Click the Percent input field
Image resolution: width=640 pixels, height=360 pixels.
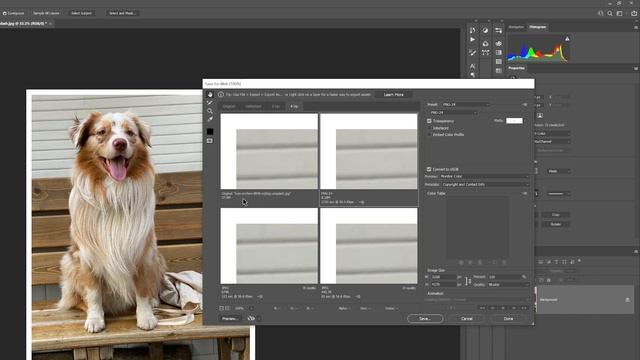click(x=505, y=277)
